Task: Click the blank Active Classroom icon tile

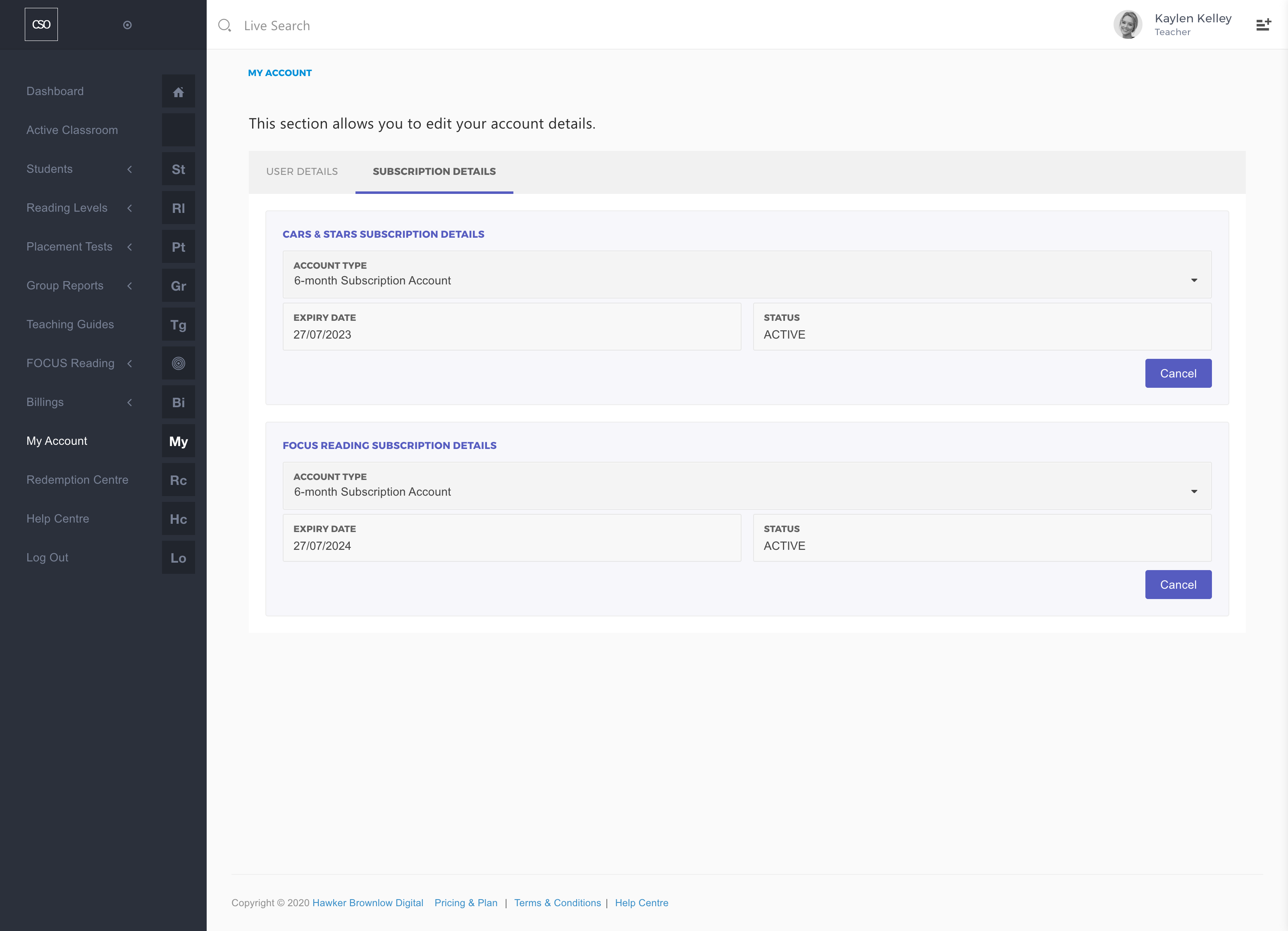Action: pos(178,130)
